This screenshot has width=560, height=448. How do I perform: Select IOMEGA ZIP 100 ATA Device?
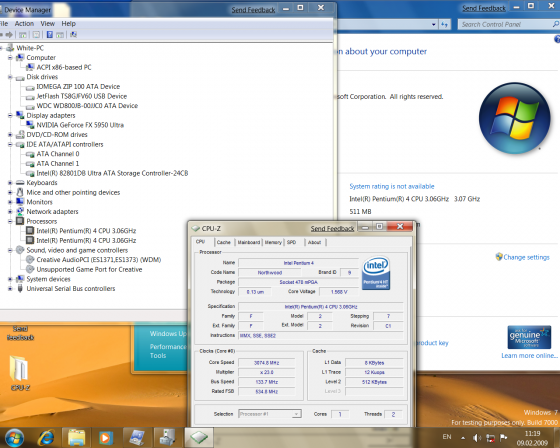78,86
